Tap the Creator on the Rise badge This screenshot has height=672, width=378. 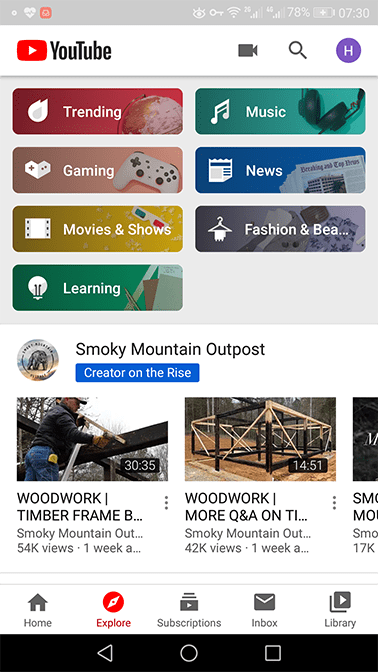coord(137,372)
